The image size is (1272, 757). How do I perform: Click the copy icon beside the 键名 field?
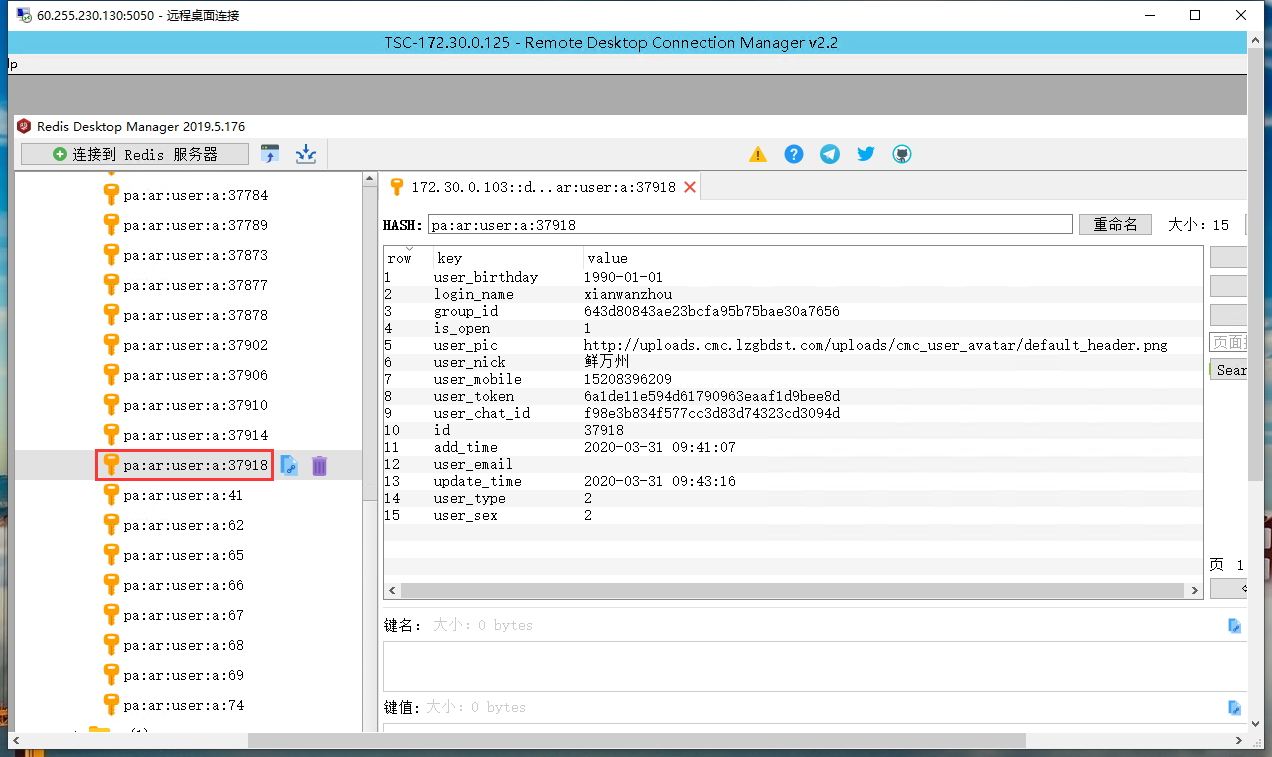[1235, 626]
